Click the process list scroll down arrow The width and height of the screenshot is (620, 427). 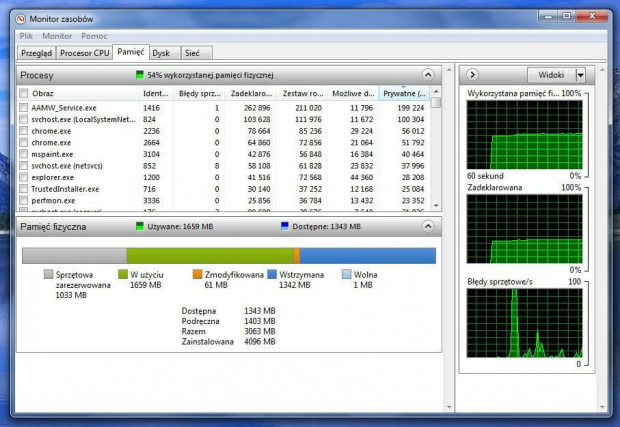436,205
